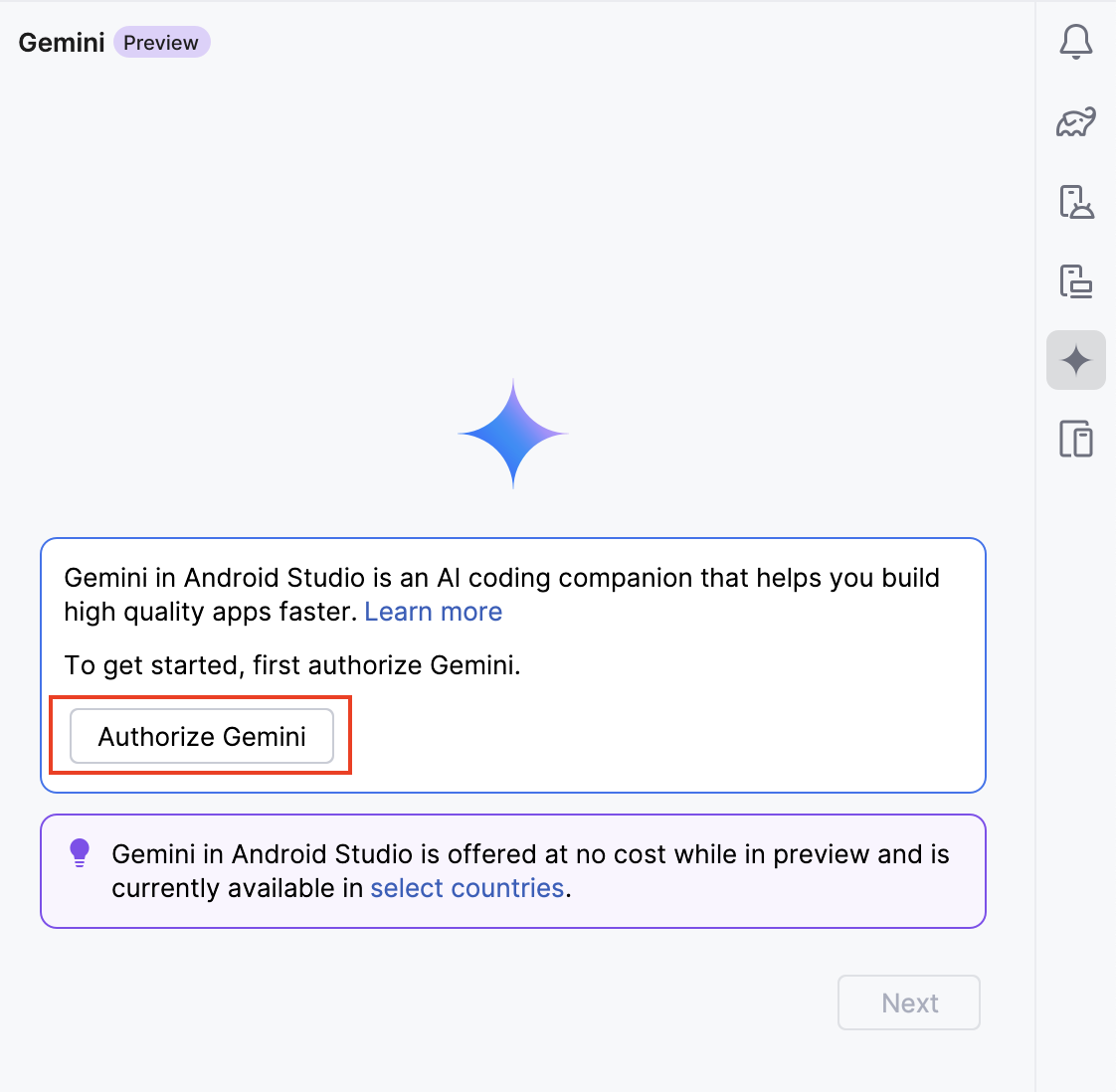Toggle the Gemini sparkle sidebar icon

pyautogui.click(x=1075, y=360)
